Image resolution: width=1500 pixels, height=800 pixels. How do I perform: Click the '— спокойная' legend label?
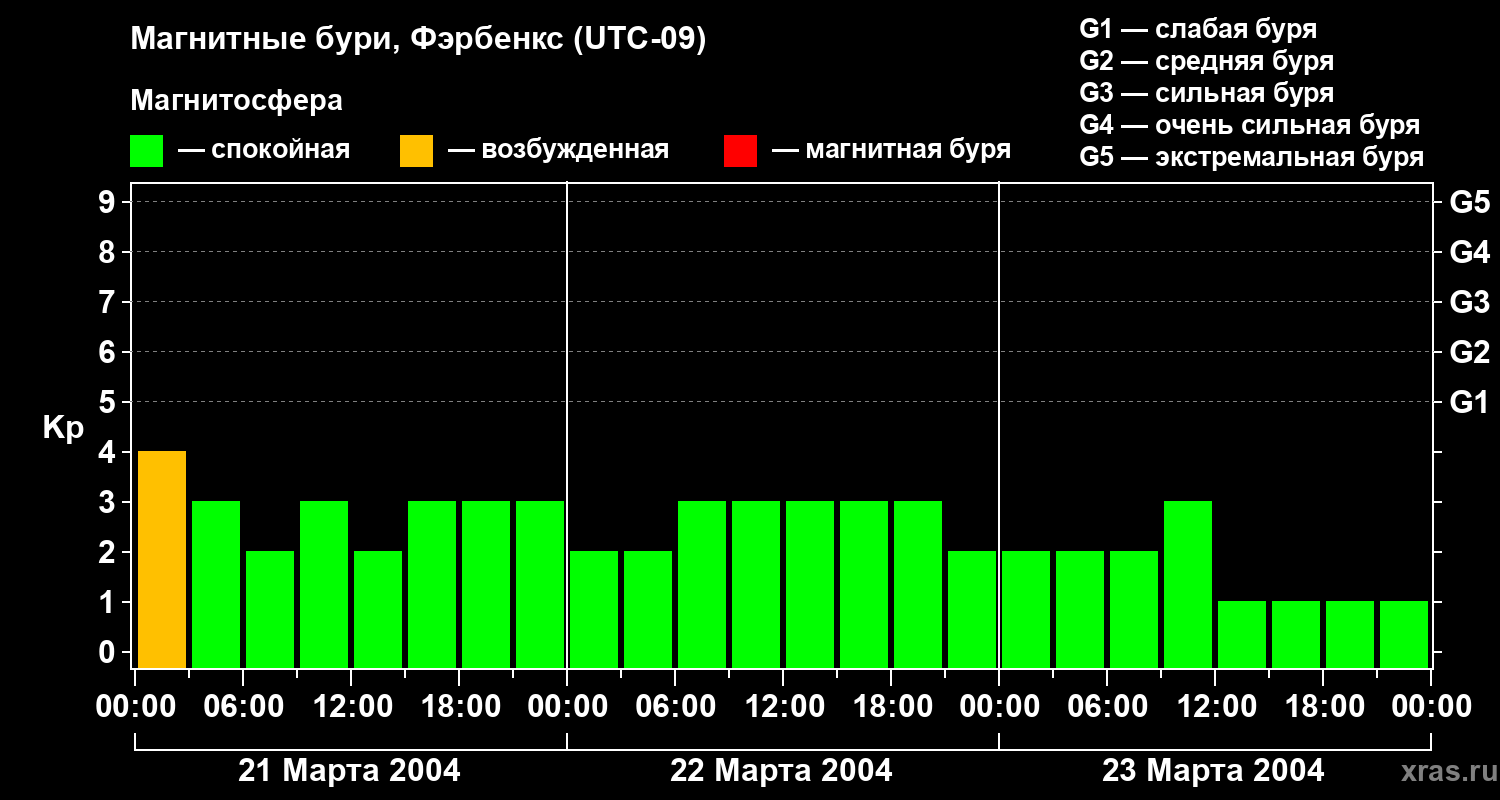click(264, 150)
